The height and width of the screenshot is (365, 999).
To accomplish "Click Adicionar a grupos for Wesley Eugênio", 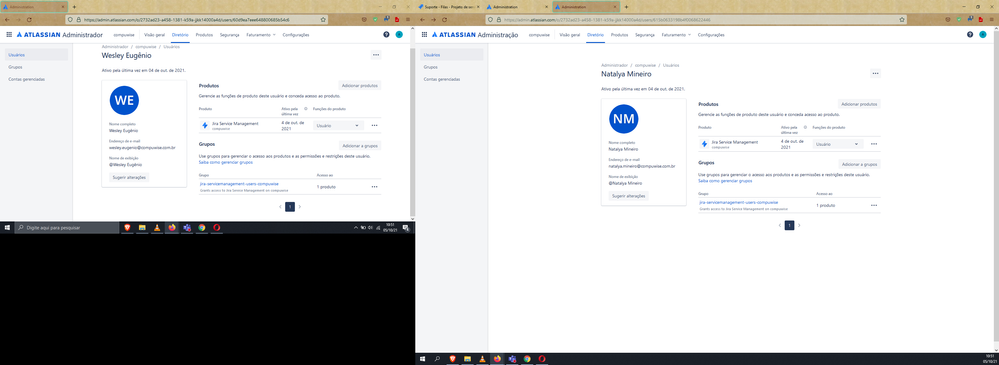I will (x=360, y=145).
